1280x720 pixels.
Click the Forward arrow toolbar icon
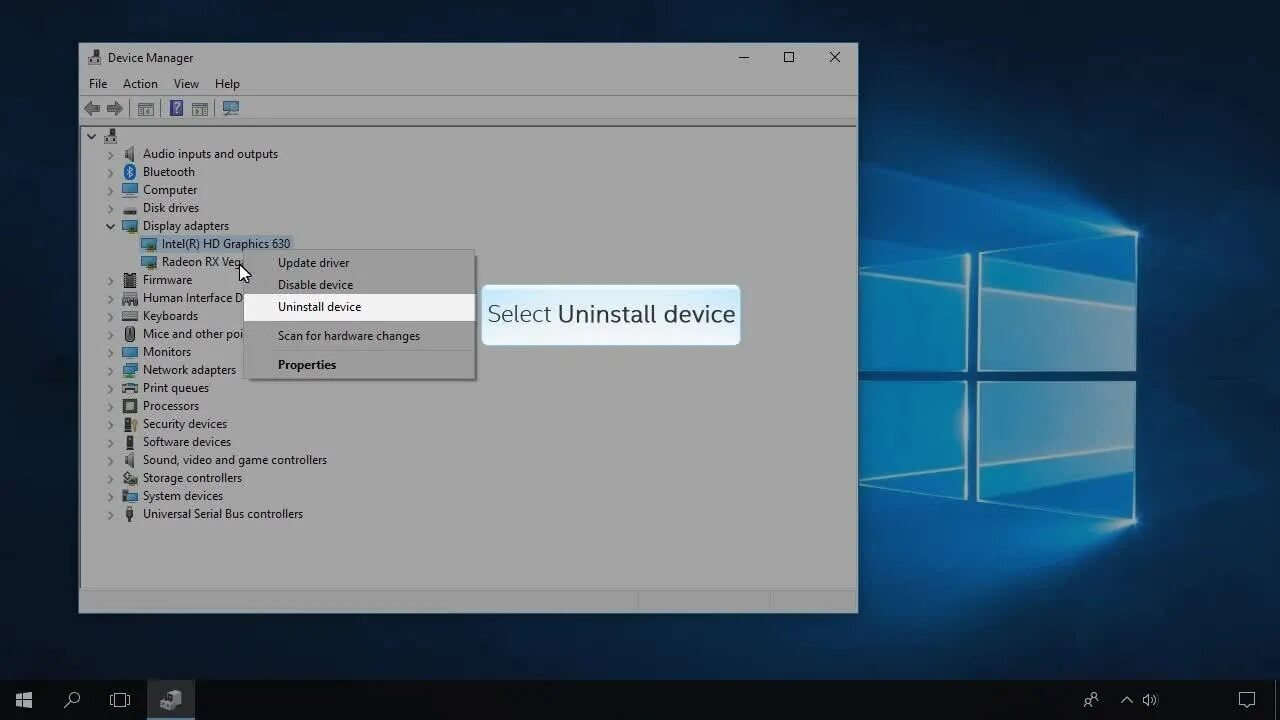(x=115, y=109)
